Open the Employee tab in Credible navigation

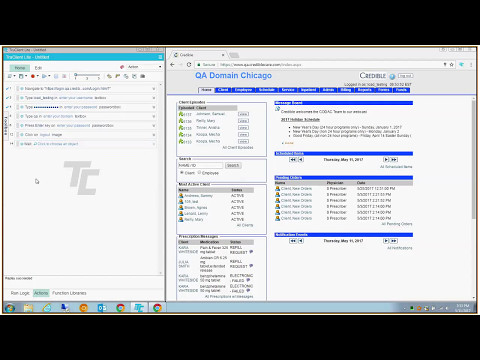(x=243, y=90)
